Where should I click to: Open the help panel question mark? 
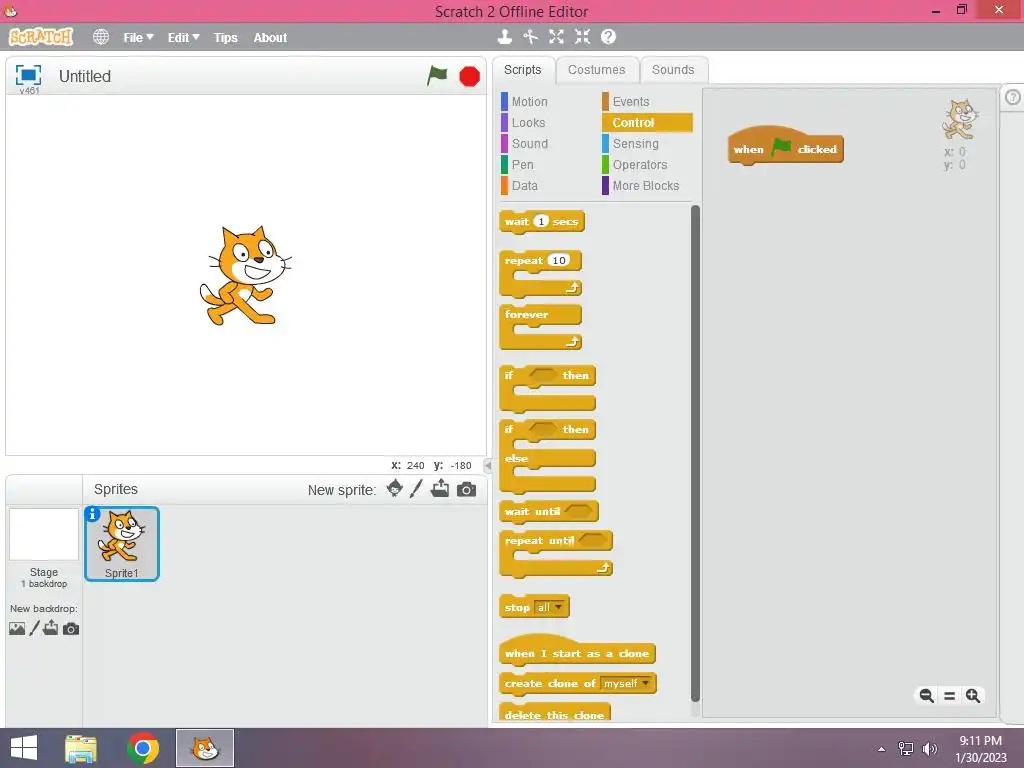click(x=1012, y=97)
